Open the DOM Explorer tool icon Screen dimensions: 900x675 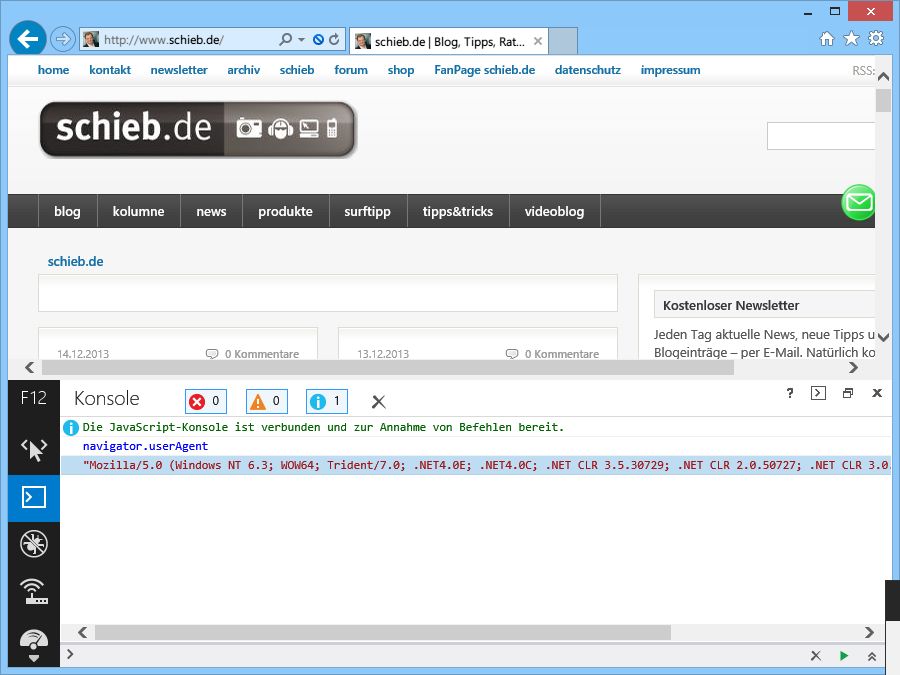(34, 450)
